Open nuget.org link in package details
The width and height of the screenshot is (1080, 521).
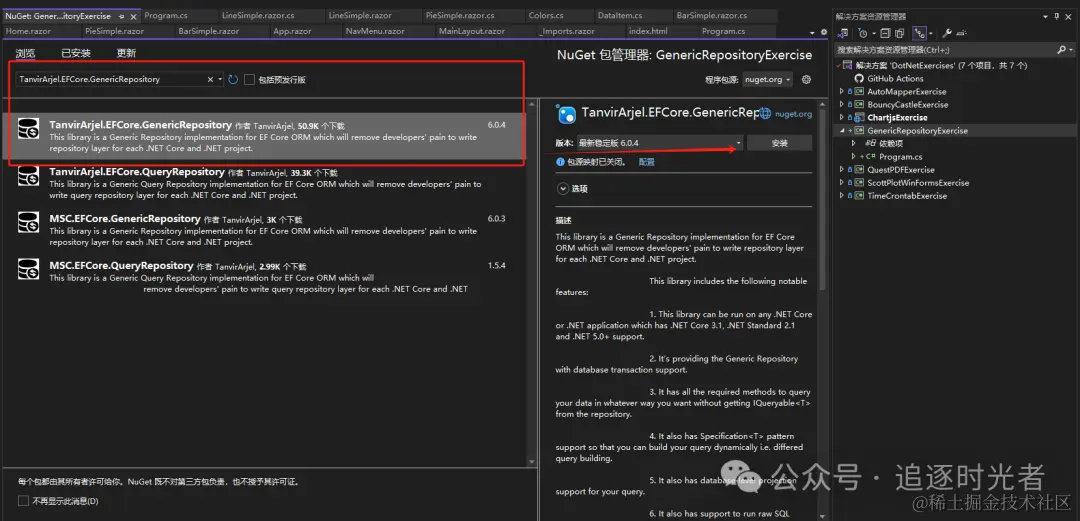pyautogui.click(x=793, y=114)
